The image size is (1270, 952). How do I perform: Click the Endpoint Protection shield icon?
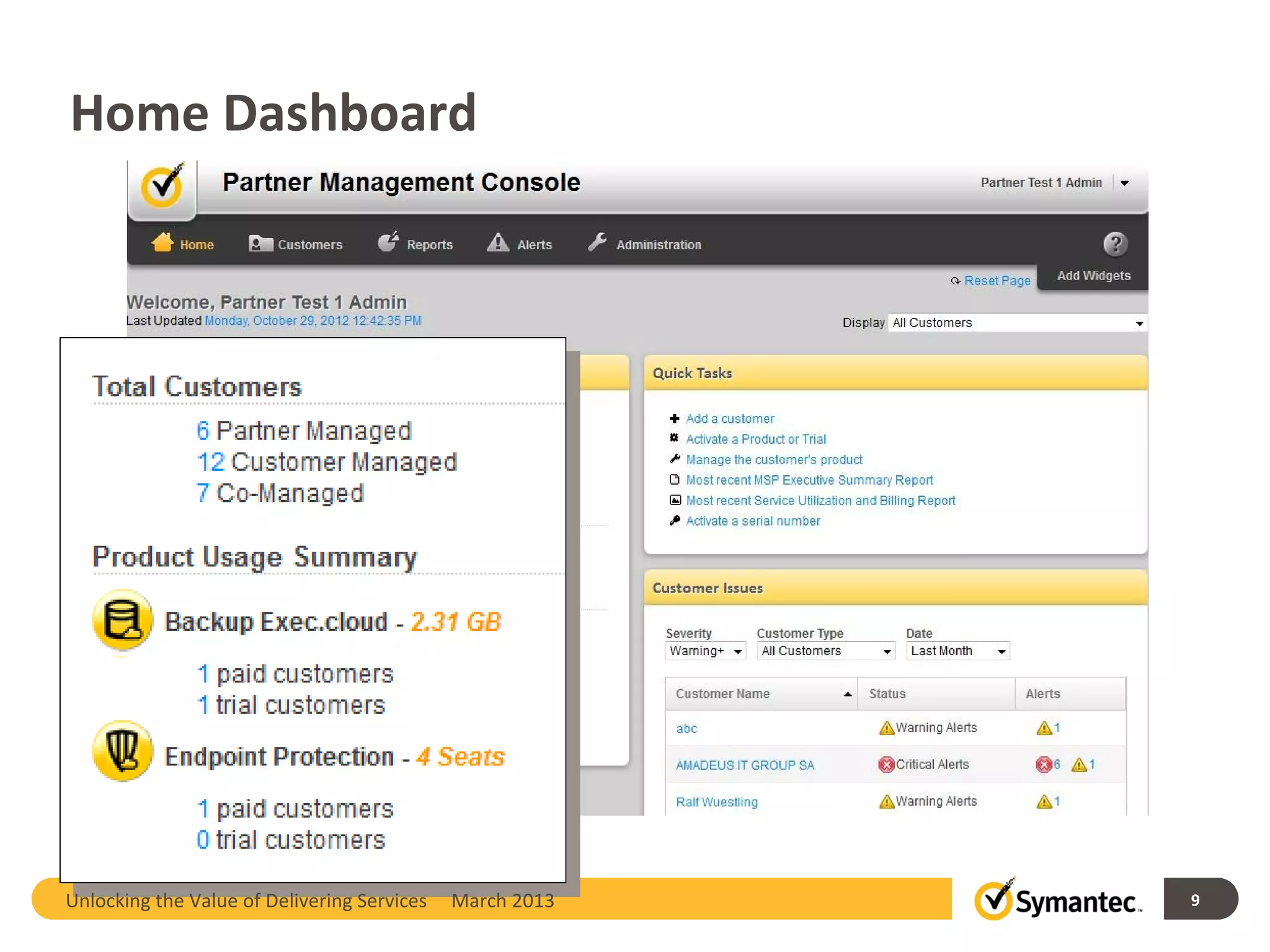[x=123, y=751]
